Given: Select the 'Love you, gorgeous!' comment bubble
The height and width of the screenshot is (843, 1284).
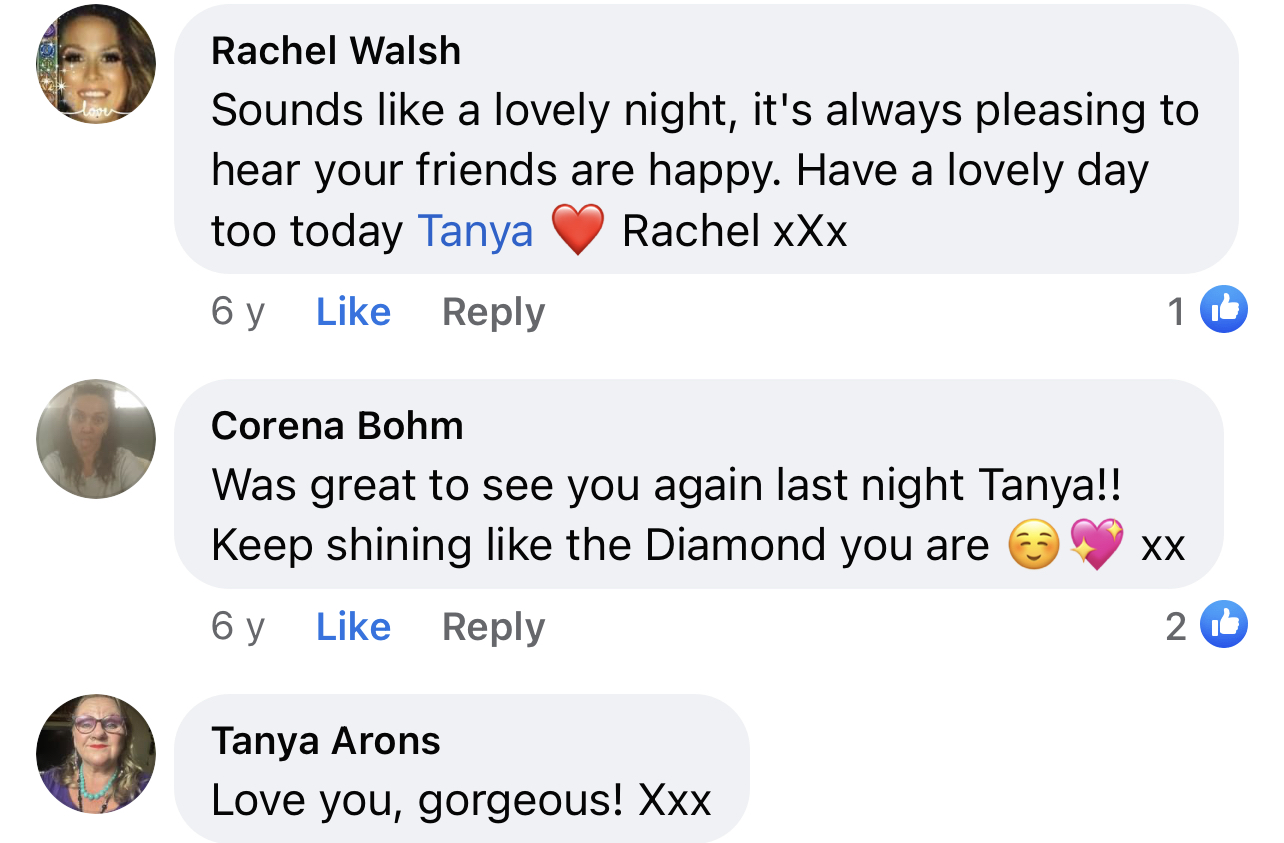Looking at the screenshot, I should click(x=462, y=768).
